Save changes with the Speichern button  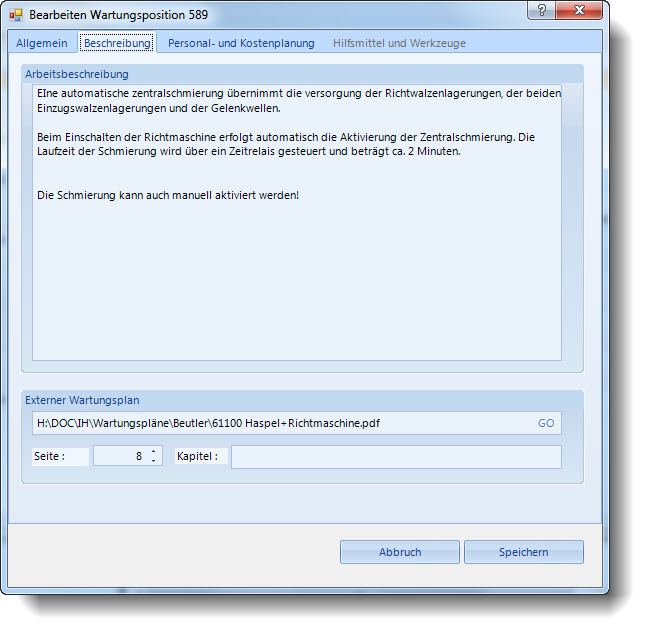click(524, 552)
